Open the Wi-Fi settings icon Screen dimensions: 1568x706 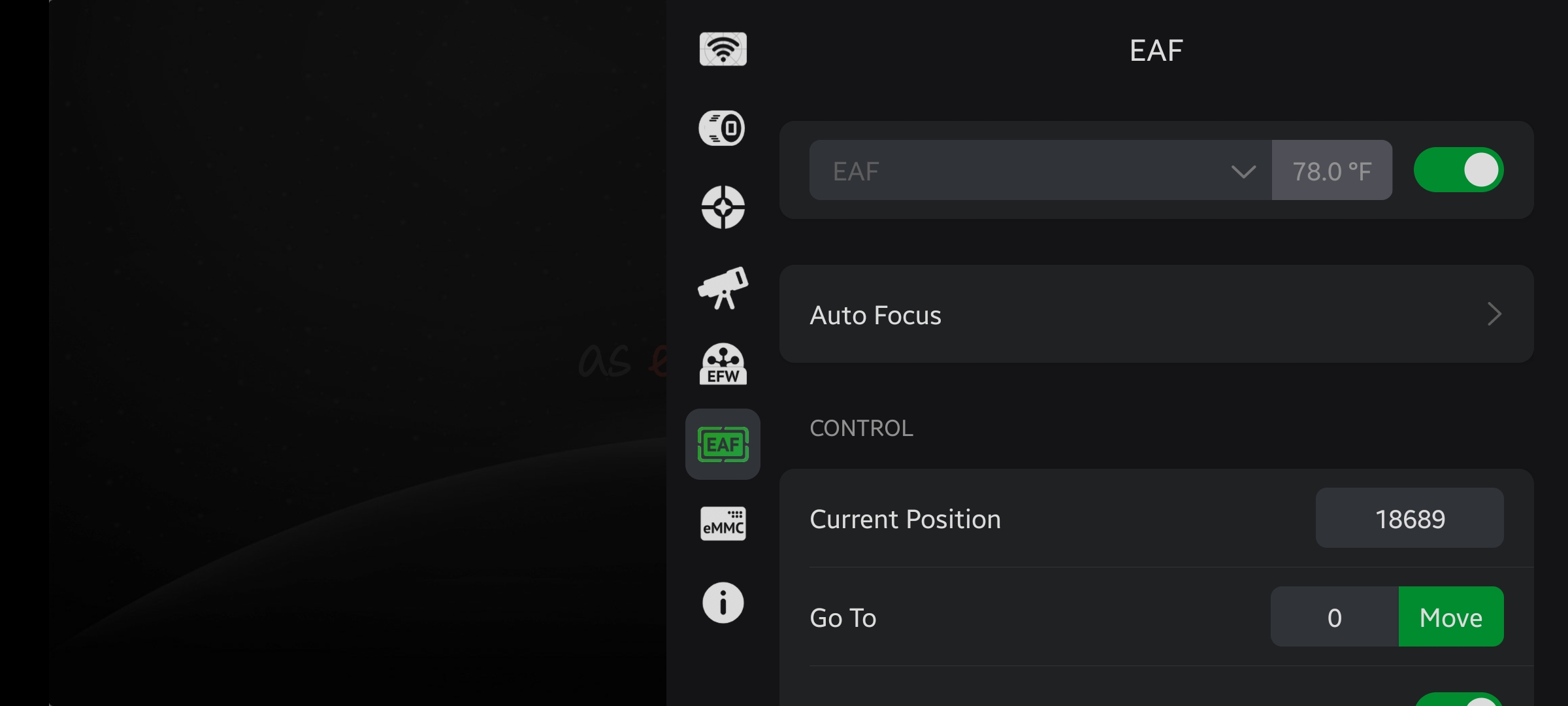[x=723, y=49]
